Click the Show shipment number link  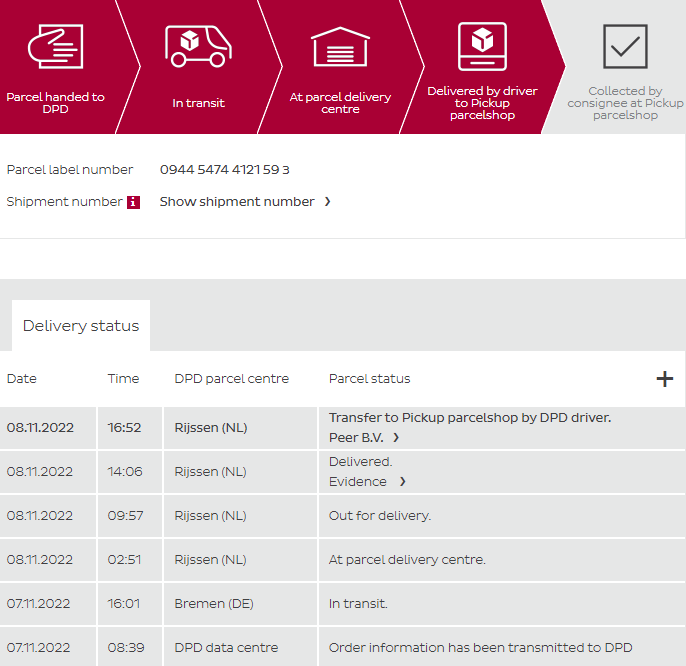[237, 202]
